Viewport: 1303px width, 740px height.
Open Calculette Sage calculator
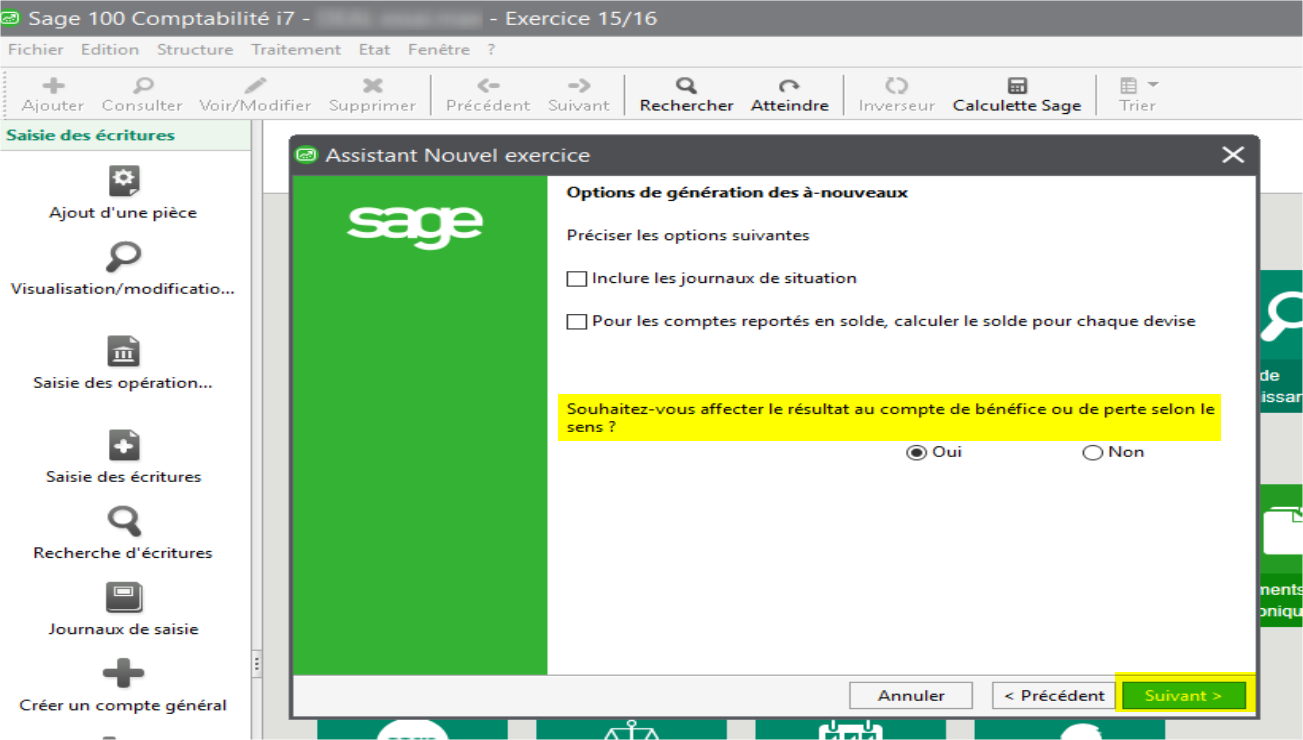(1017, 86)
